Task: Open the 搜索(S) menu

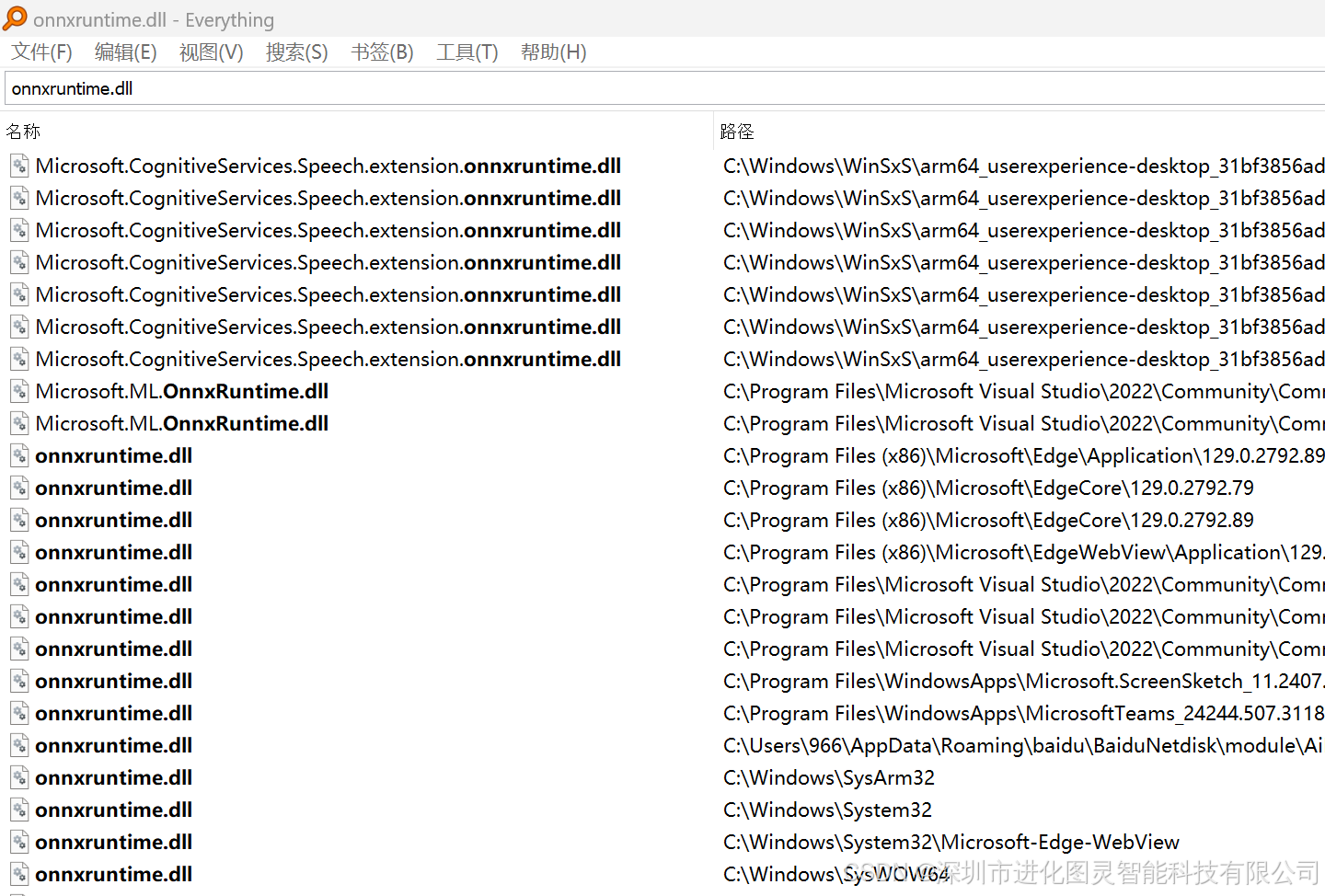Action: click(x=296, y=52)
